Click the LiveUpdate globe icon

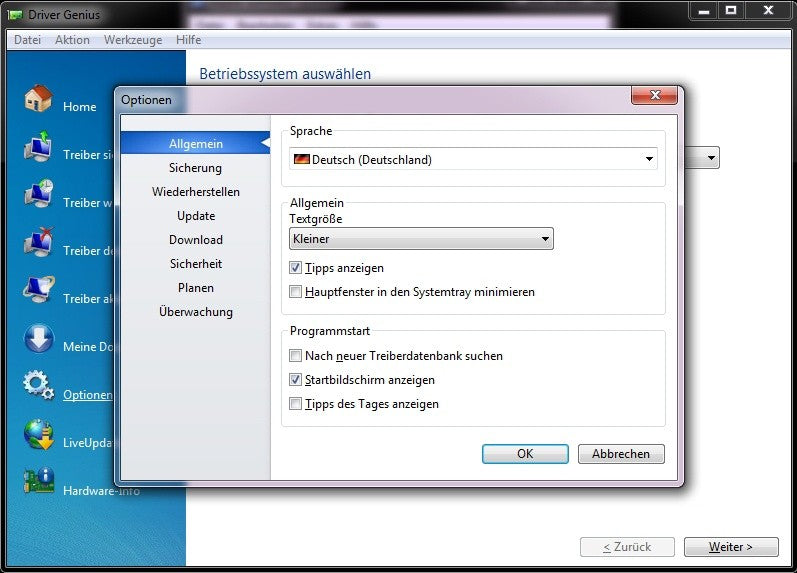39,435
